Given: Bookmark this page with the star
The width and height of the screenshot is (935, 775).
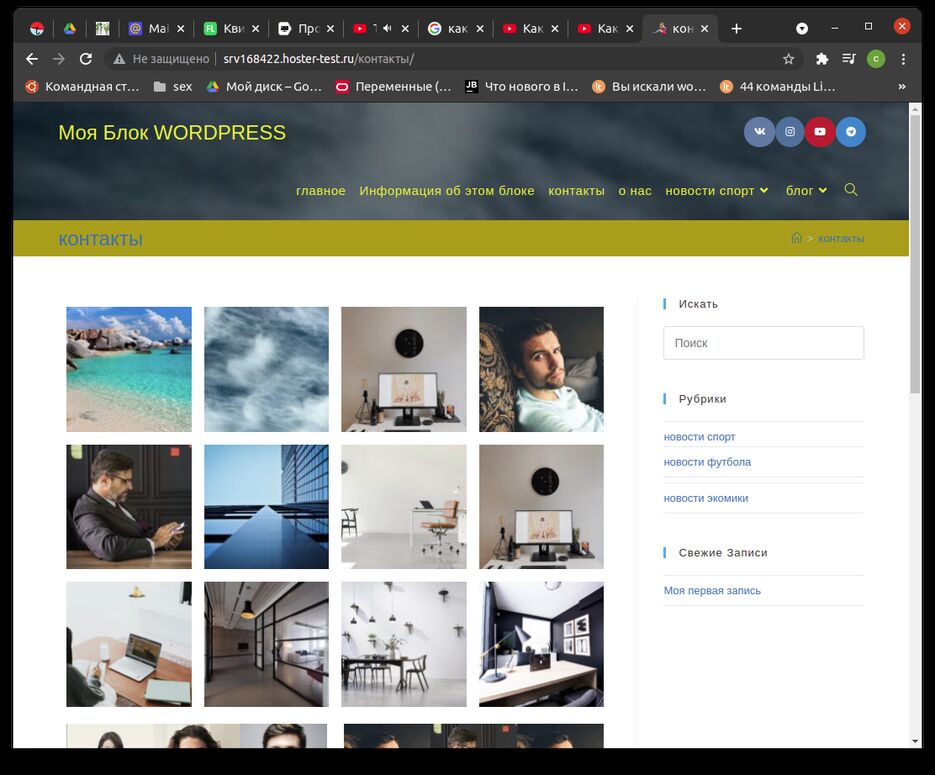Looking at the screenshot, I should tap(788, 59).
